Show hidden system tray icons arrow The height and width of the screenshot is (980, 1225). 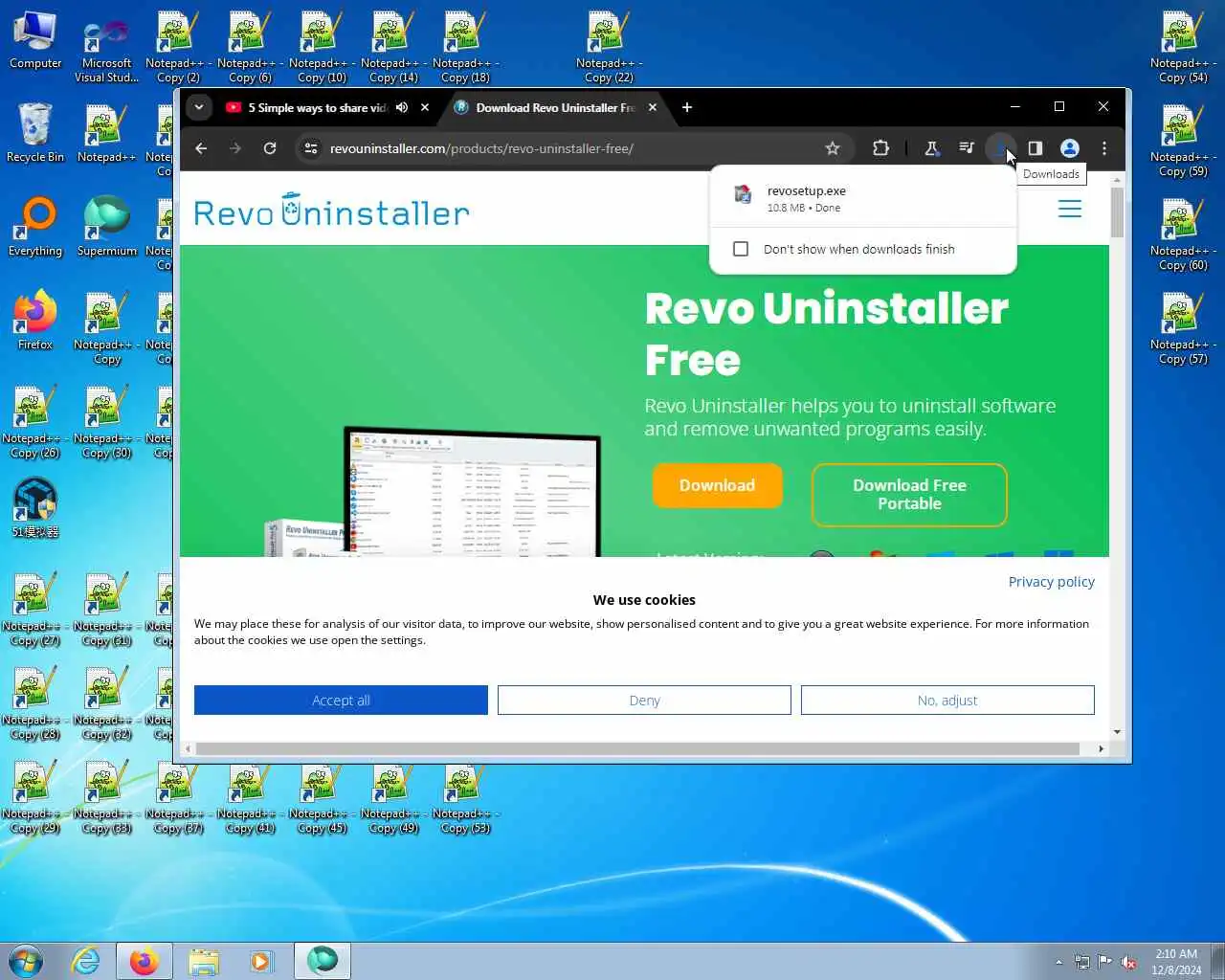(1058, 962)
